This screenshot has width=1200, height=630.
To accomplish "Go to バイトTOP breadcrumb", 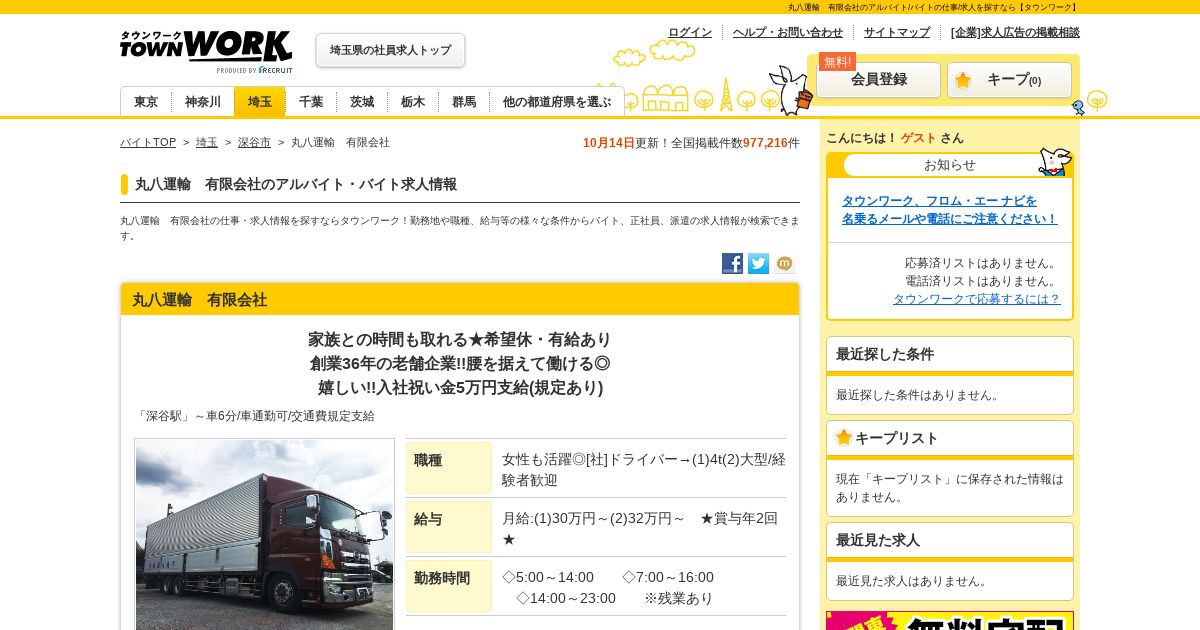I will coord(148,143).
